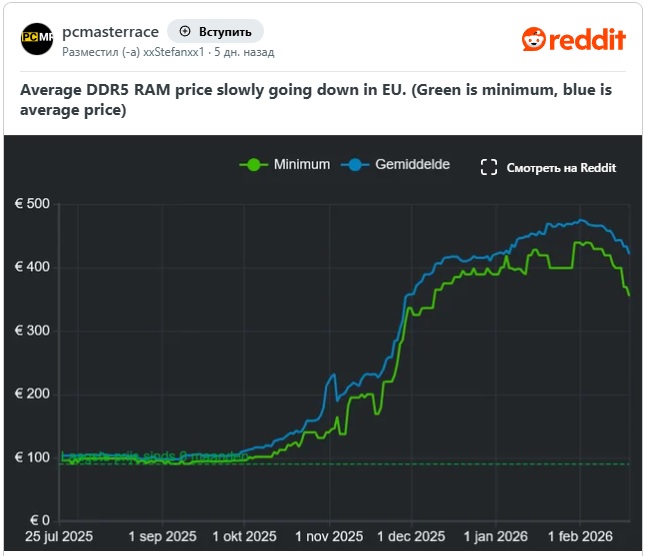The image size is (645, 556).
Task: Click the '5 дн. назад' post timestamp
Action: (x=246, y=51)
